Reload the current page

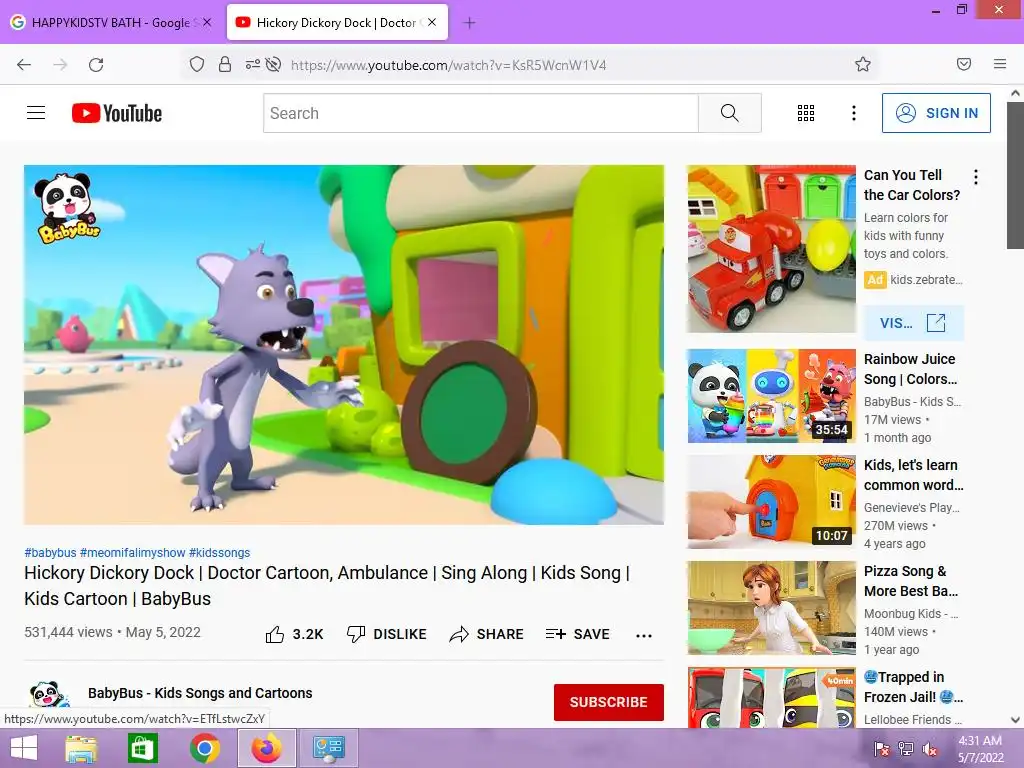(96, 64)
